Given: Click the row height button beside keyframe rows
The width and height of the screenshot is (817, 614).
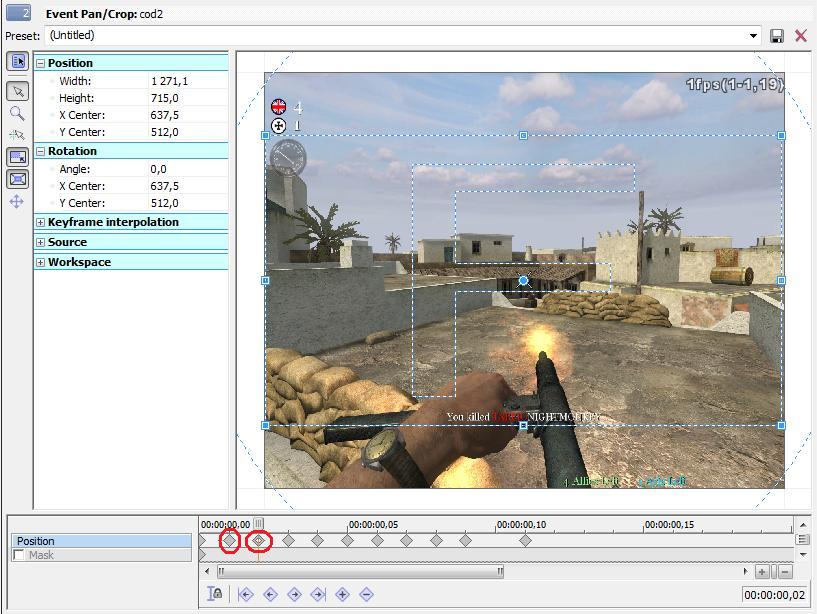Looking at the screenshot, I should coord(803,539).
